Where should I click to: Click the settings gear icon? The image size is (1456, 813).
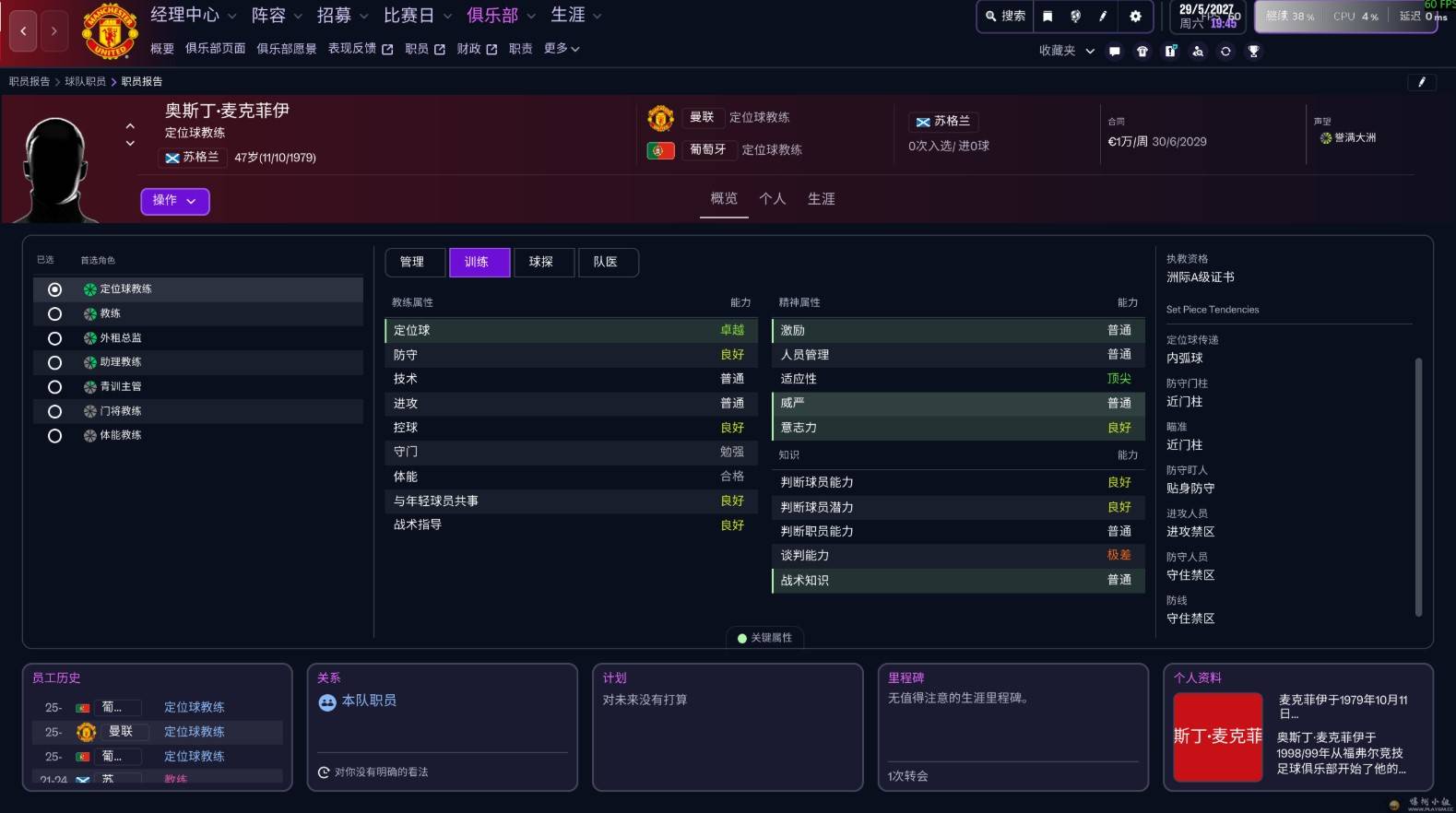click(1135, 16)
